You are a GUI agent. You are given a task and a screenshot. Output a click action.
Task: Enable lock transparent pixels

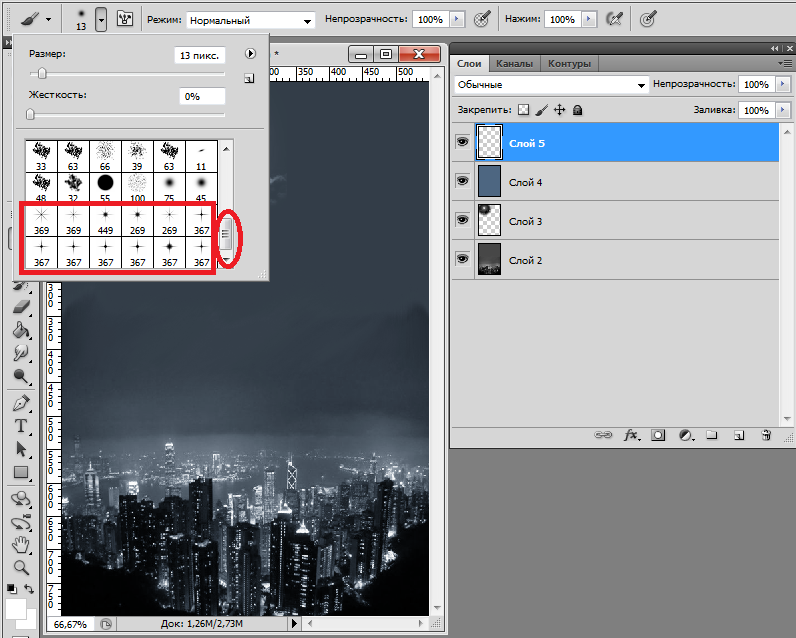523,110
